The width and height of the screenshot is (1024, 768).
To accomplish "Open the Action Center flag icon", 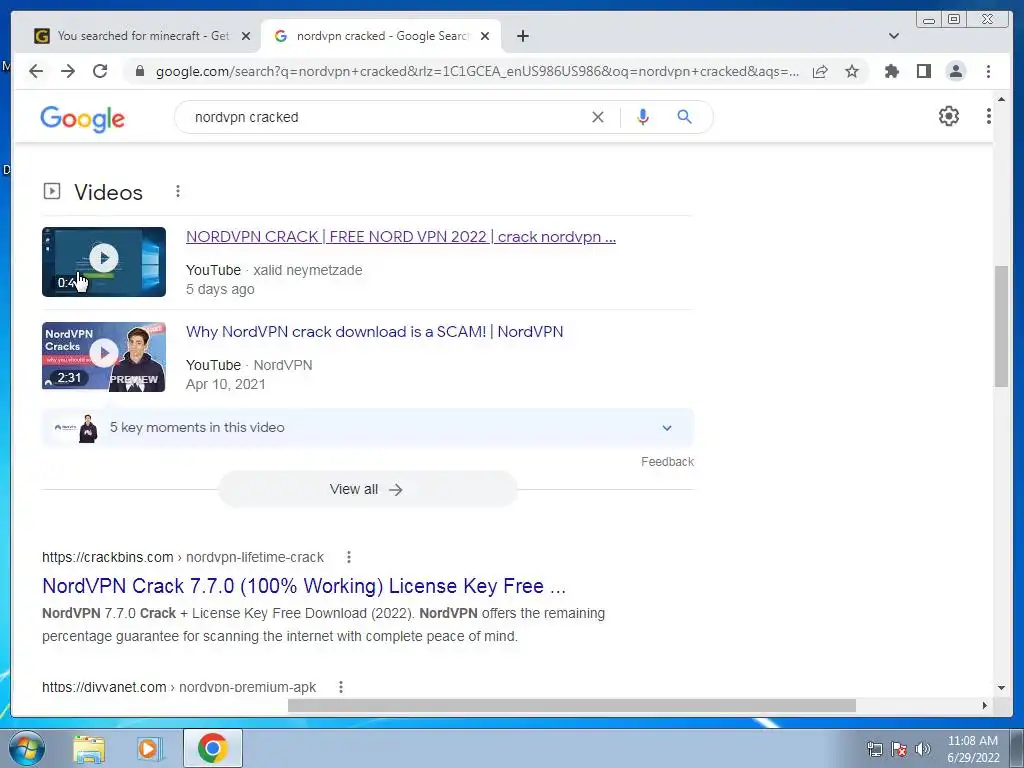I will pyautogui.click(x=899, y=749).
